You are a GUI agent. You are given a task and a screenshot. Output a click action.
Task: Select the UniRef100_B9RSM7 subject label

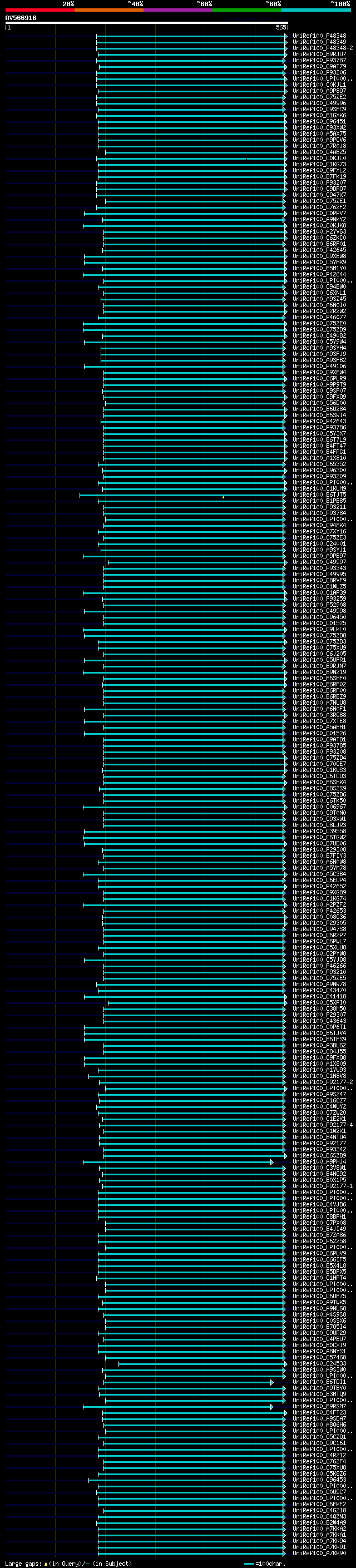[x=319, y=1407]
